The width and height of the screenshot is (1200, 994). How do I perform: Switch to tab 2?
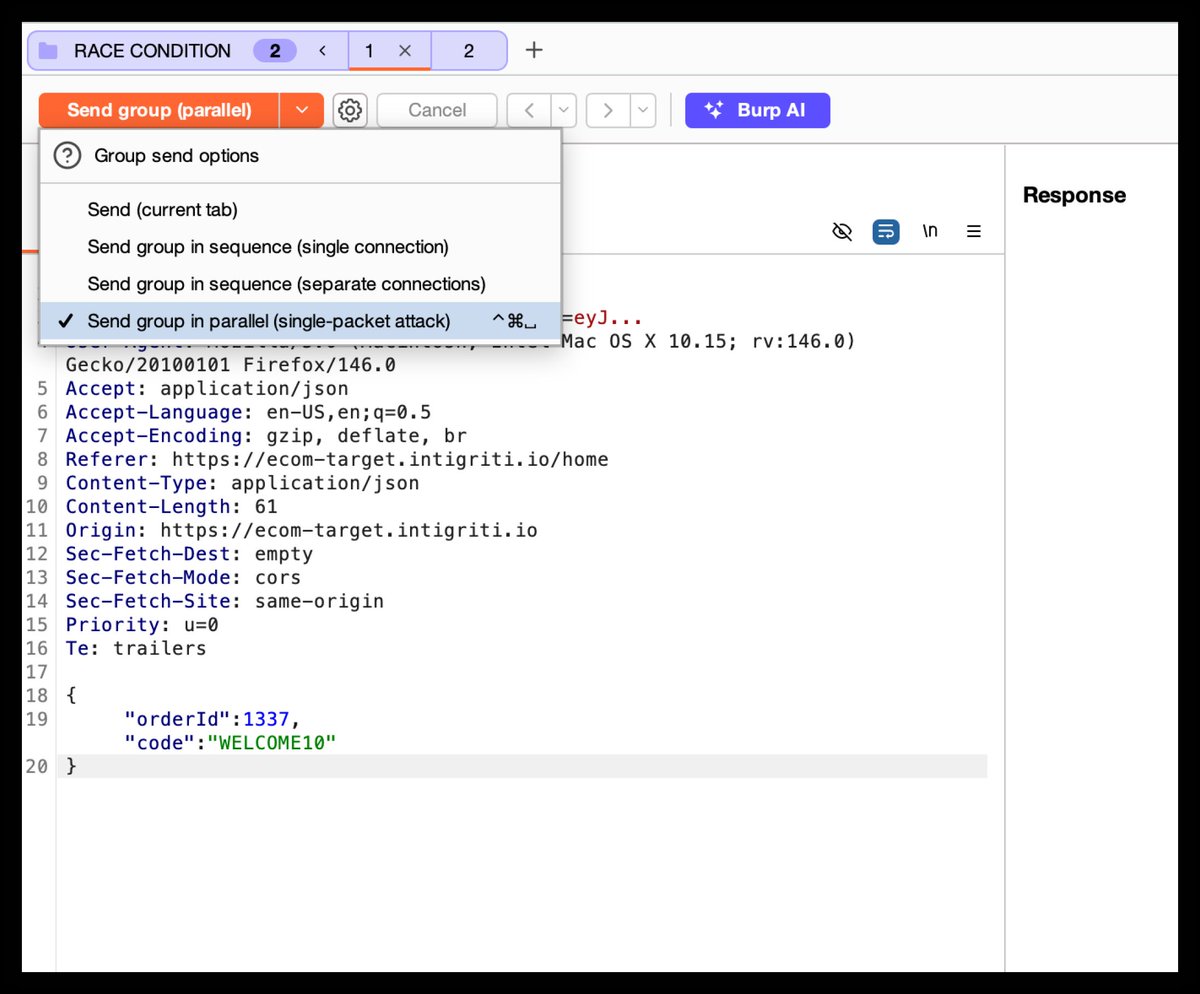(x=468, y=51)
